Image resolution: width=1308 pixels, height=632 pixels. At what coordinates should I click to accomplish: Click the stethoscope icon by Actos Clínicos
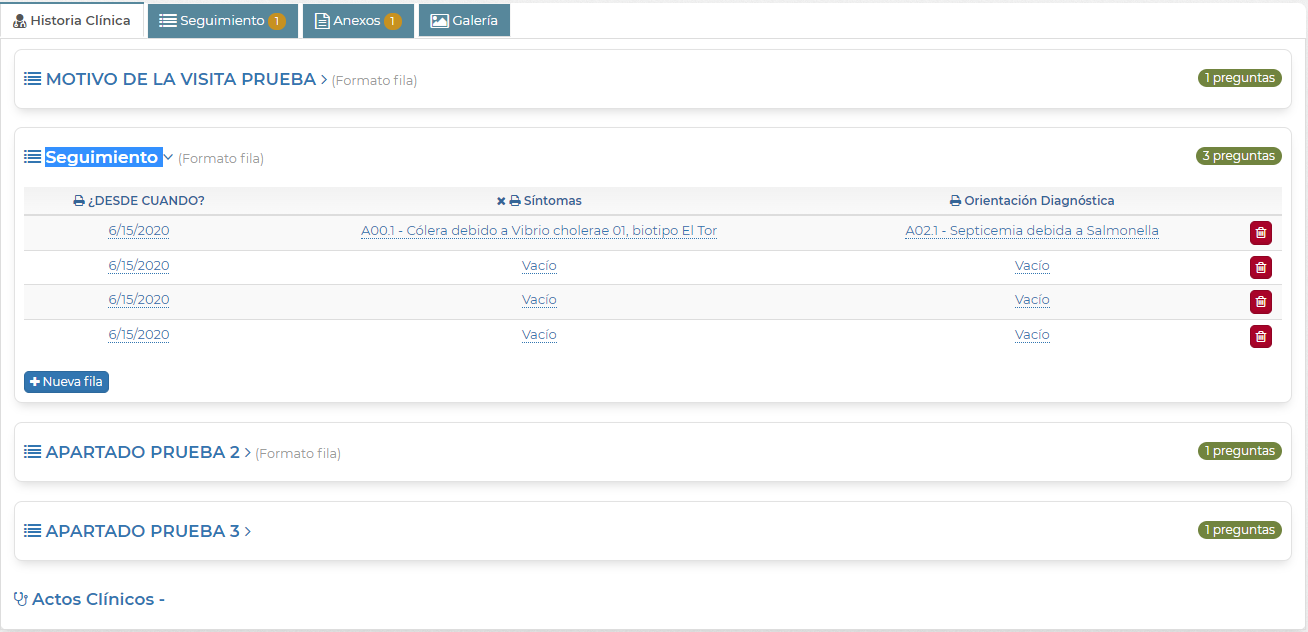click(x=21, y=599)
